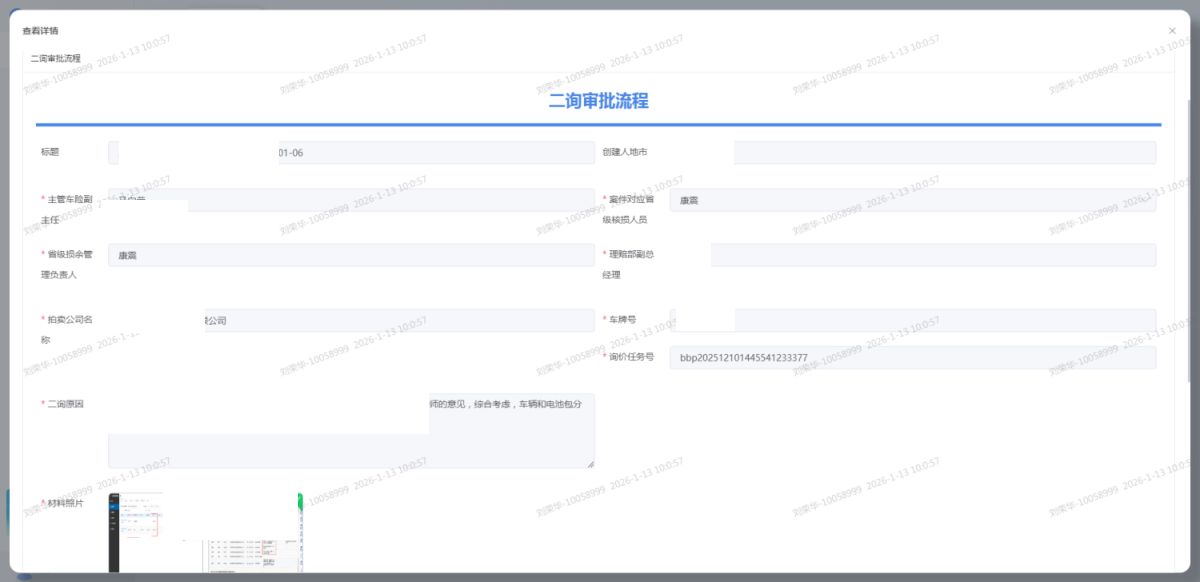The height and width of the screenshot is (582, 1200).
Task: Click the 询价任务号 label text
Action: [x=631, y=357]
